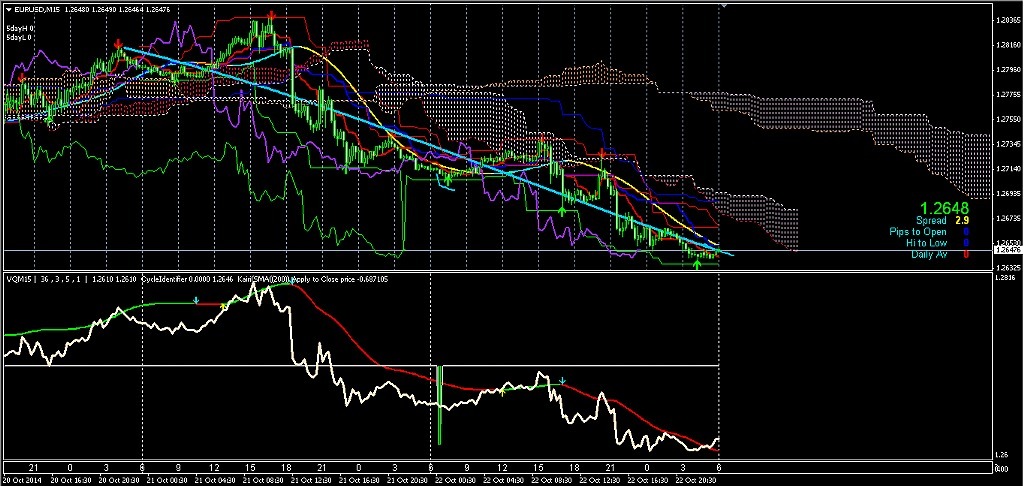This screenshot has height=486, width=1024.
Task: Click the Daily Av label
Action: point(929,254)
